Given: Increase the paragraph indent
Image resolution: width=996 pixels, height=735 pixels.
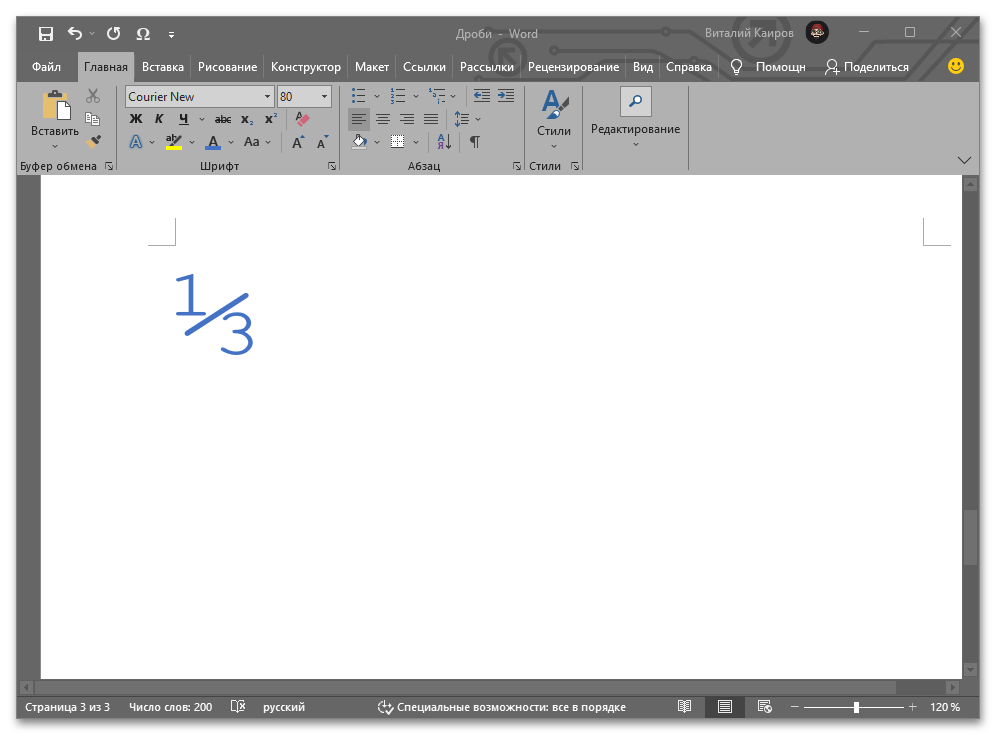Looking at the screenshot, I should [x=506, y=96].
